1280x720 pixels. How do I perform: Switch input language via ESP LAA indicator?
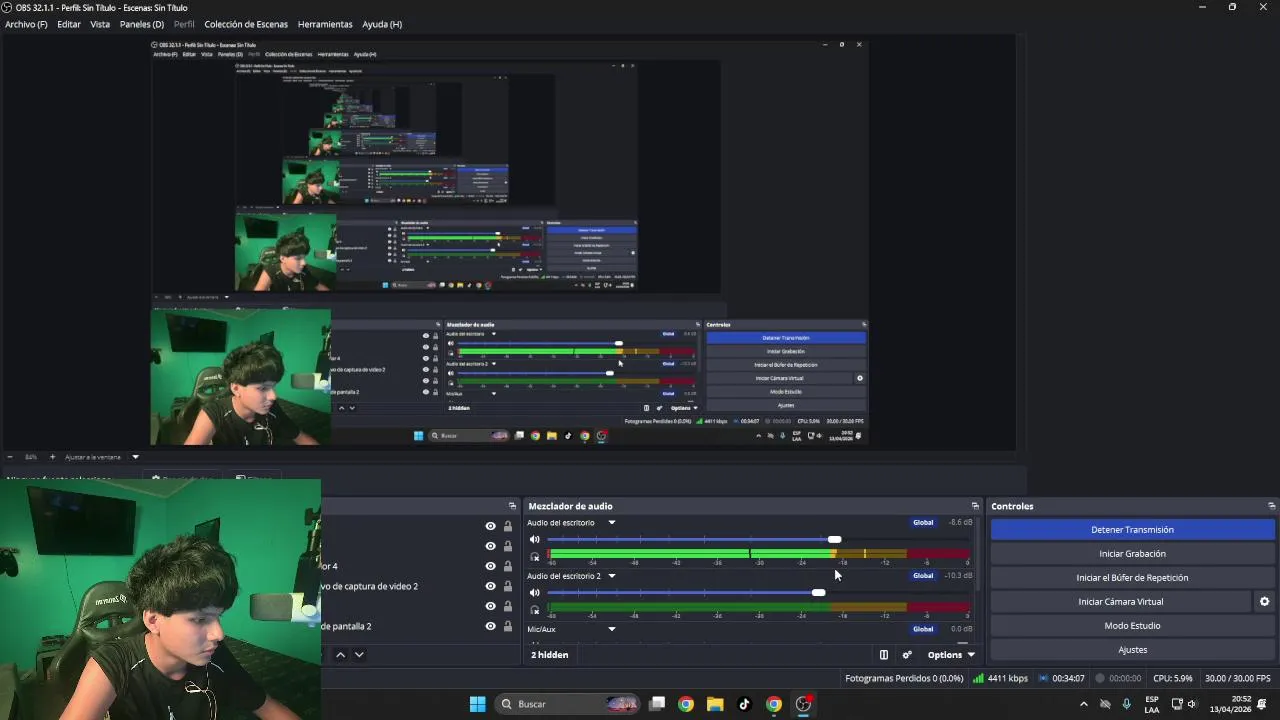1152,704
